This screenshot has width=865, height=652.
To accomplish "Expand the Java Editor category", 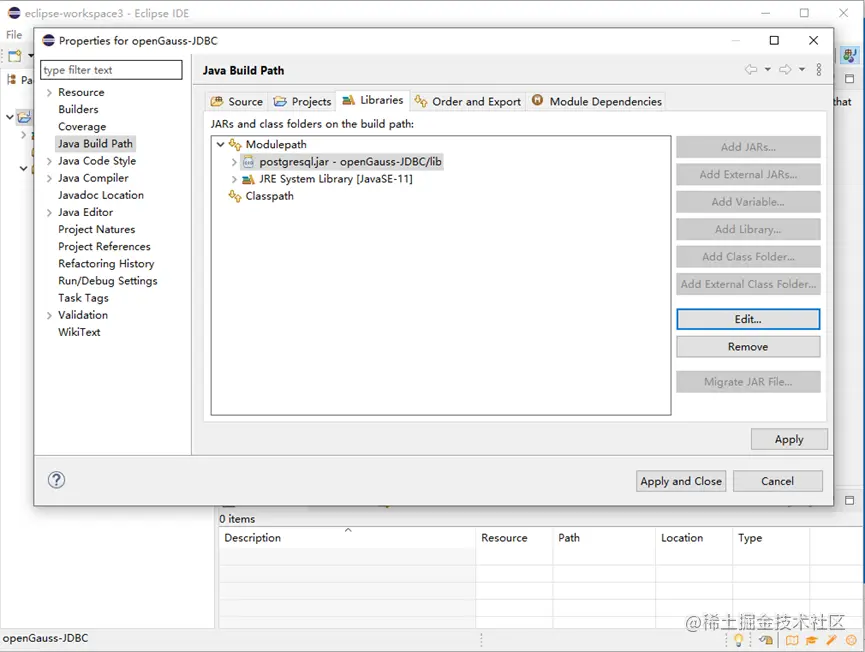I will click(x=49, y=212).
